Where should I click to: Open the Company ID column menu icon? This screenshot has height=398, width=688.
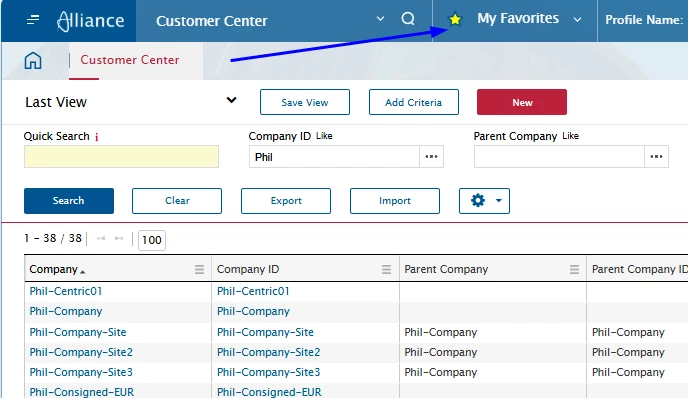[x=386, y=269]
